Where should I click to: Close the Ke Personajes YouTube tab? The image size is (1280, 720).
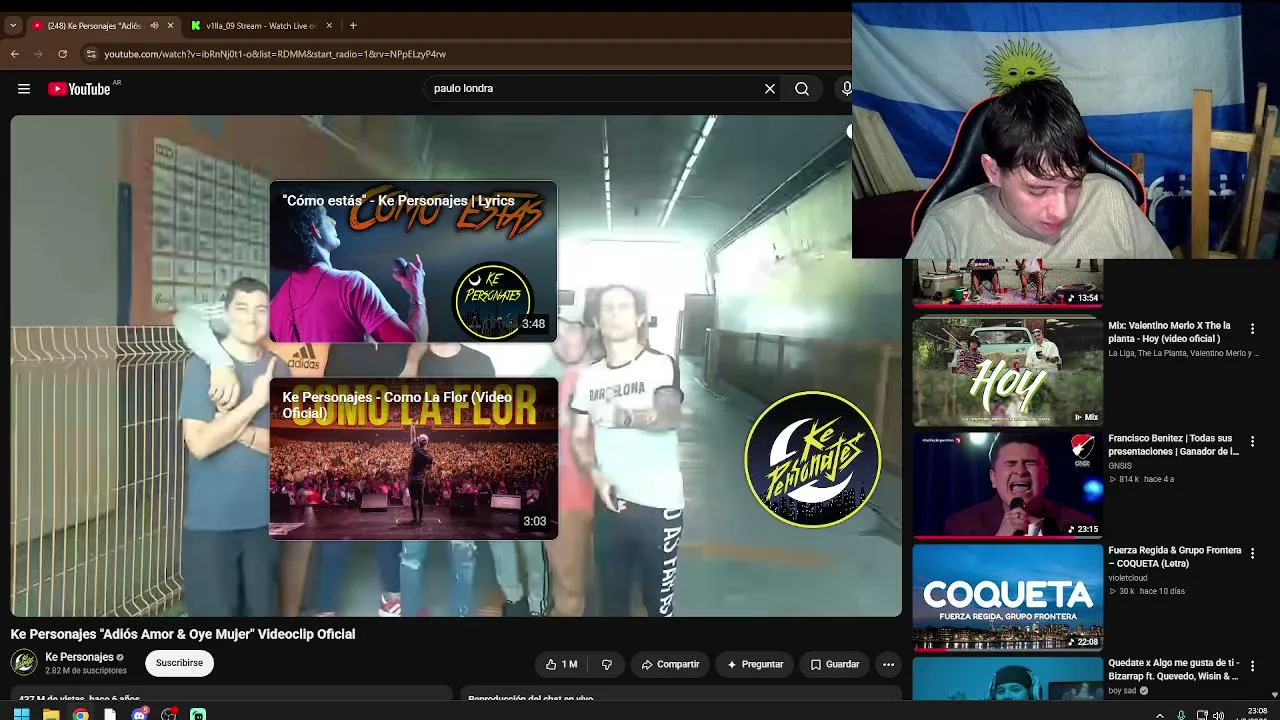coord(171,26)
